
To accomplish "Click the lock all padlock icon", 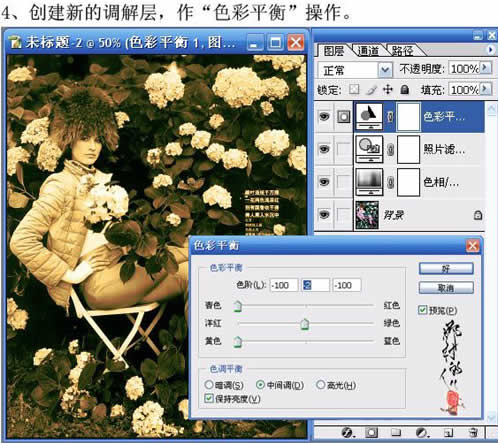I will point(405,89).
